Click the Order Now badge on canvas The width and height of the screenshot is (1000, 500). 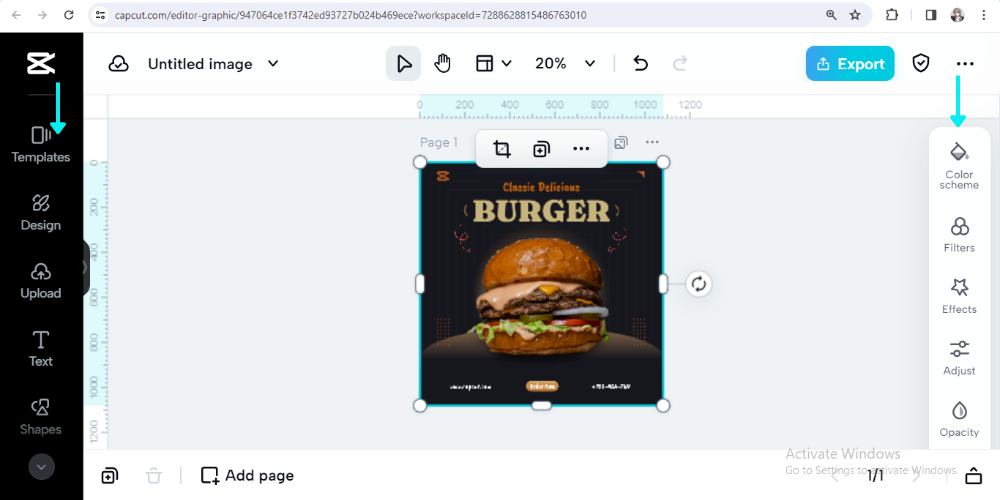click(x=541, y=386)
